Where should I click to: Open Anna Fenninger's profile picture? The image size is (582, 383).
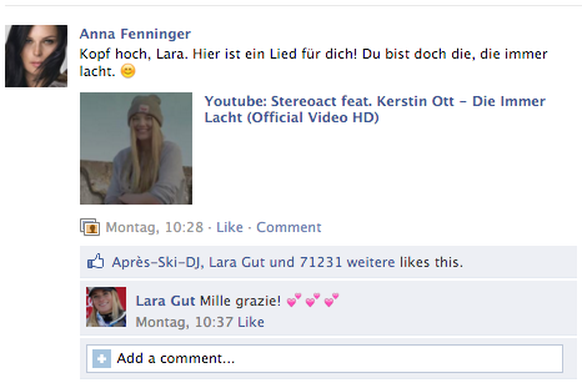36,56
